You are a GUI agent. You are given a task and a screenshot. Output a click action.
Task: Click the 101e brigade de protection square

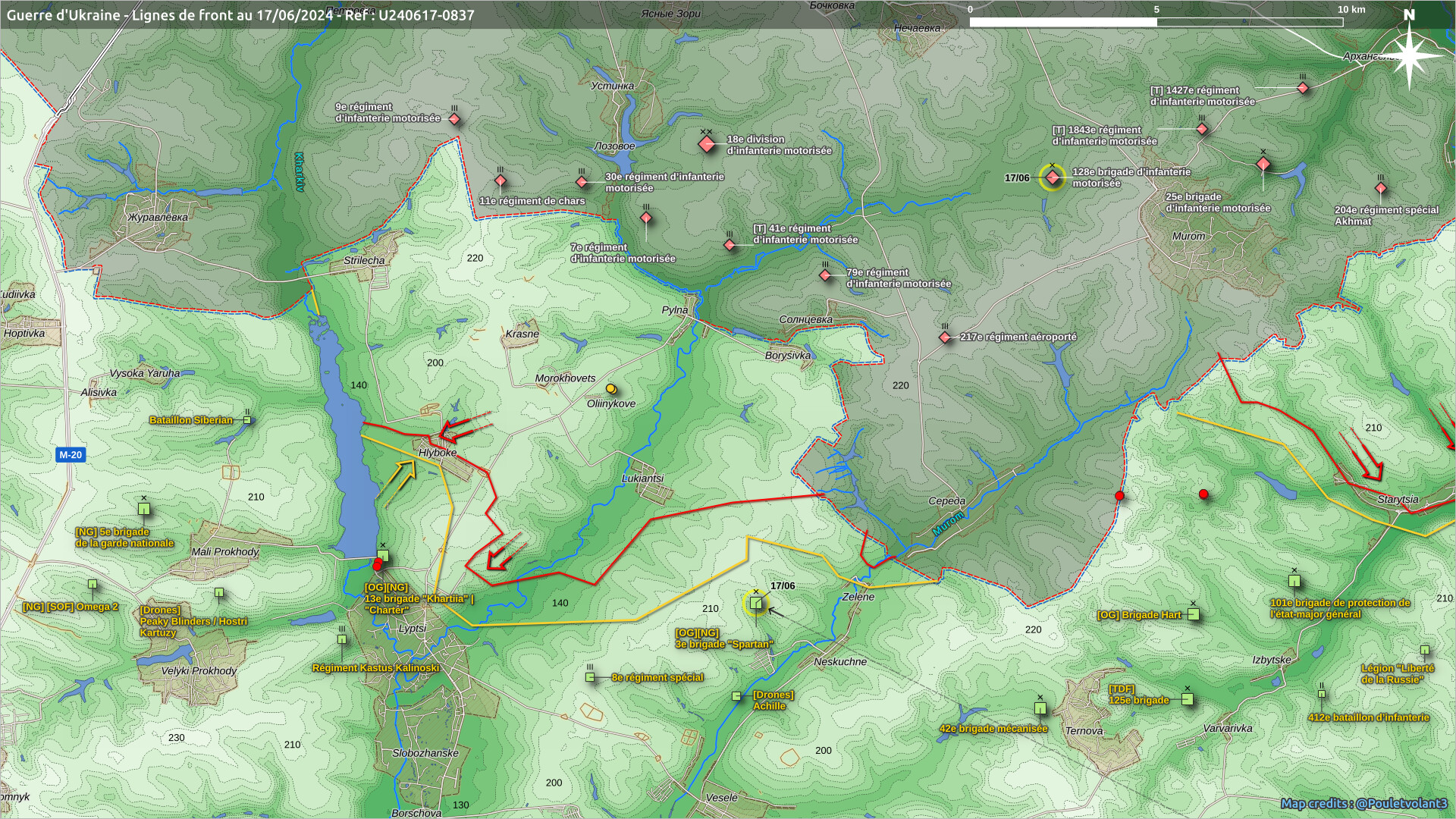(x=1294, y=582)
